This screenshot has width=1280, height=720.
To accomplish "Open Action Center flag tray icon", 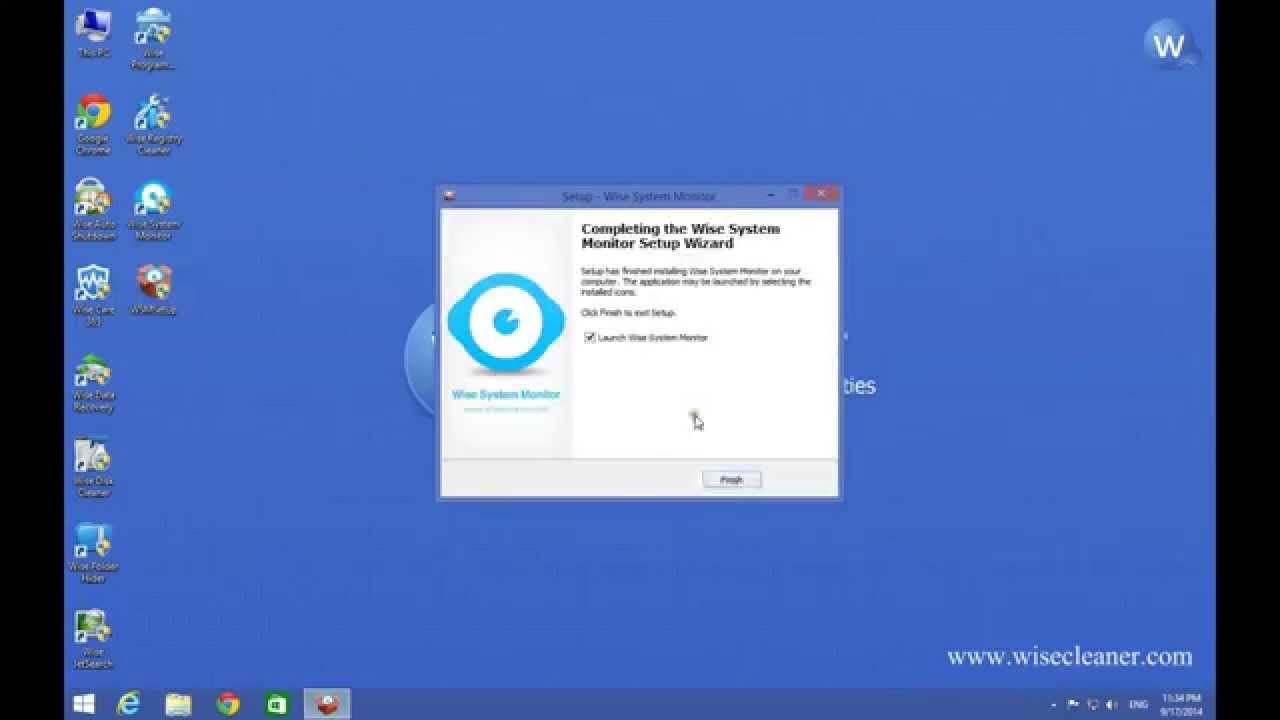I will pyautogui.click(x=1074, y=705).
